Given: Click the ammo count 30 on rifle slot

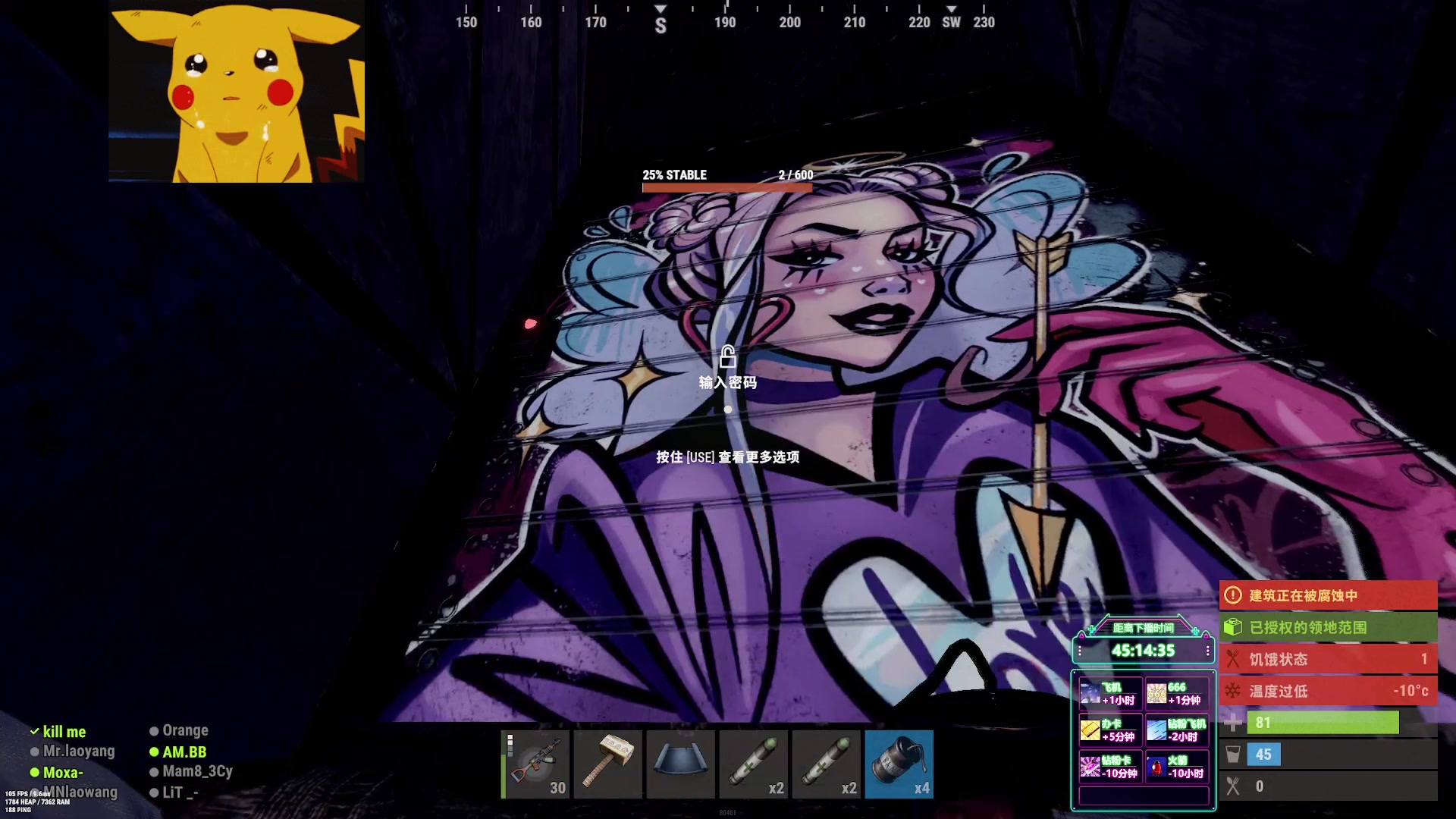Looking at the screenshot, I should pyautogui.click(x=557, y=788).
